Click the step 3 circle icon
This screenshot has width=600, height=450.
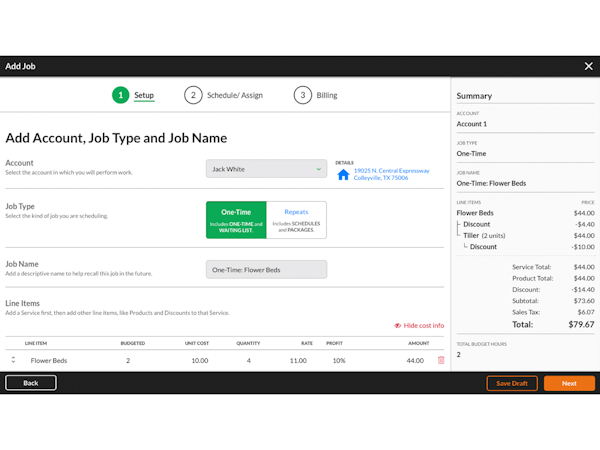coord(303,95)
